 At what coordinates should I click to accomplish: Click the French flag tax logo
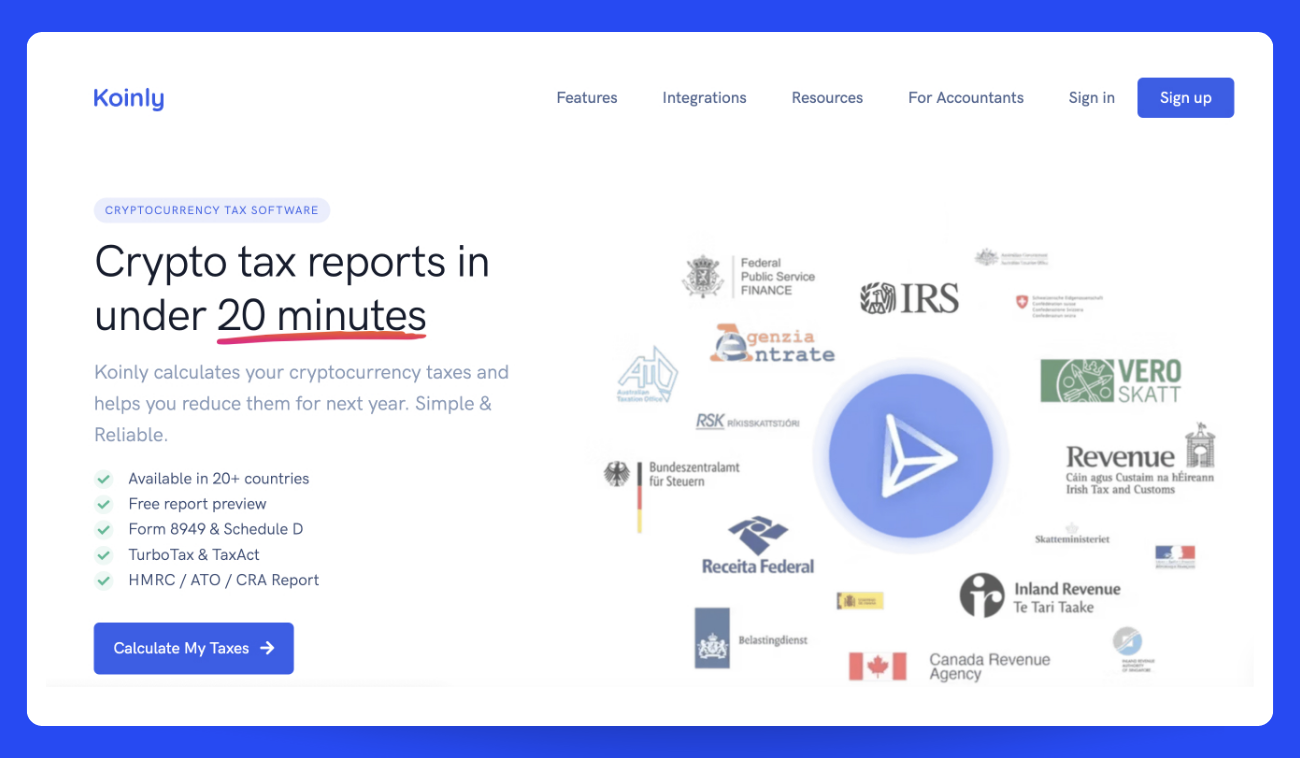tap(1175, 557)
